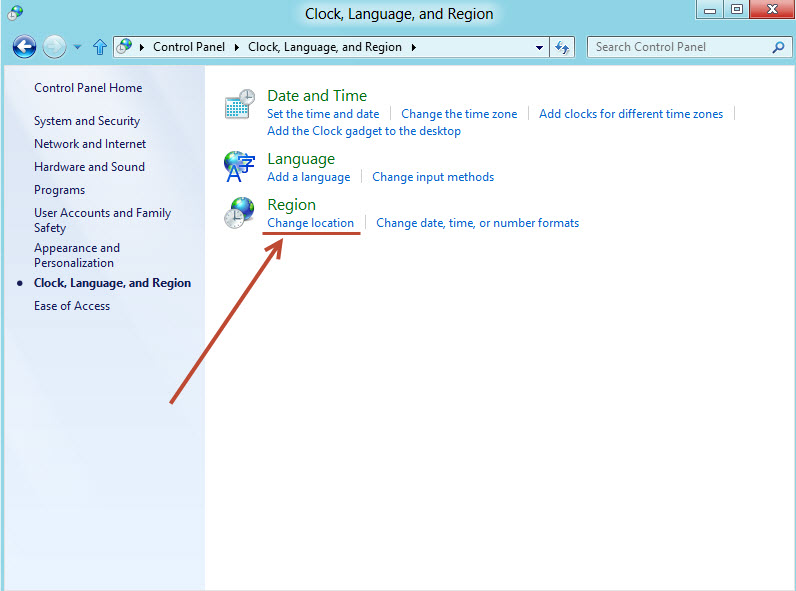The height and width of the screenshot is (591, 796).
Task: Click Set the time and date
Action: click(323, 114)
